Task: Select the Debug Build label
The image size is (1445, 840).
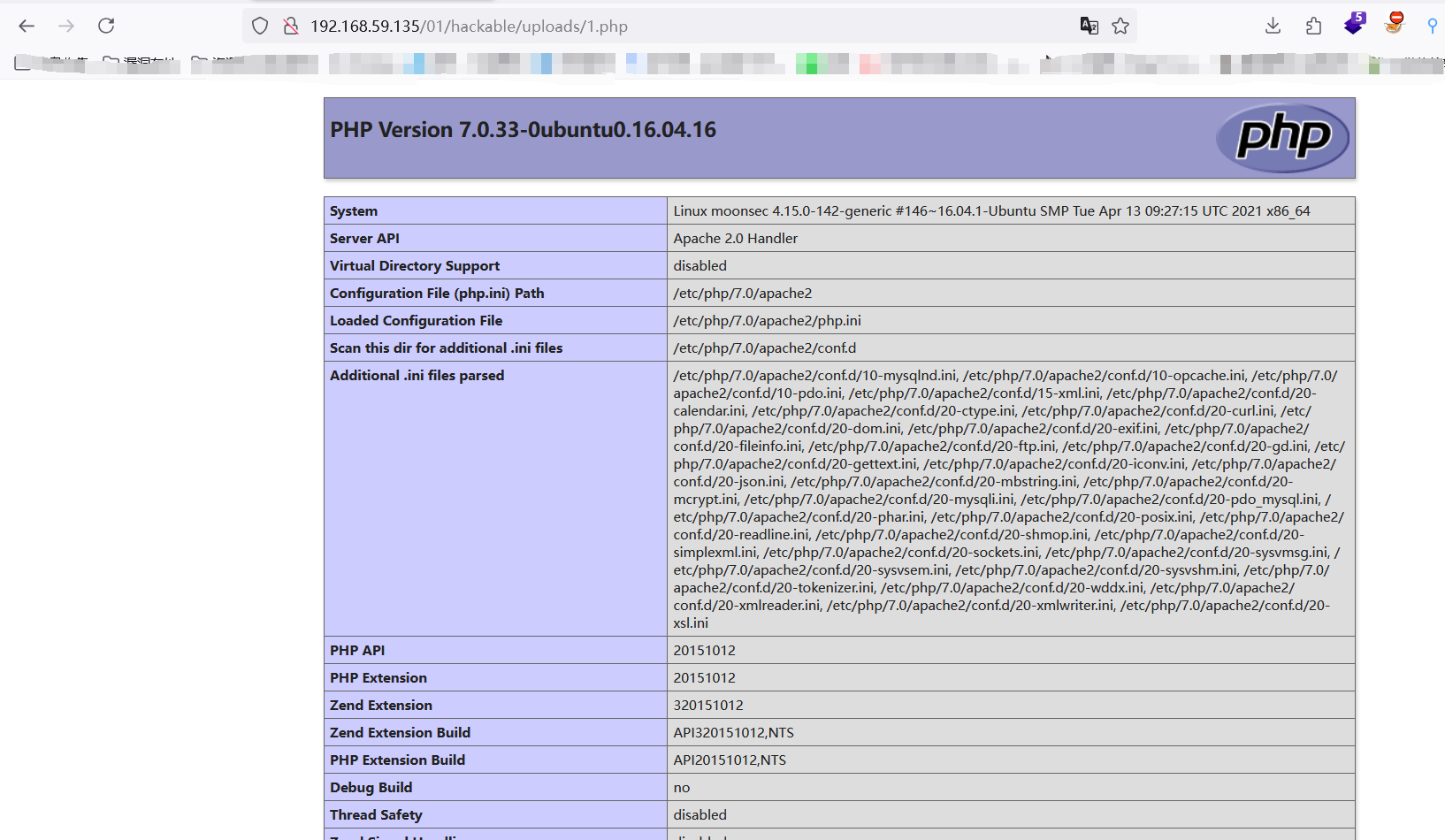Action: pyautogui.click(x=371, y=787)
